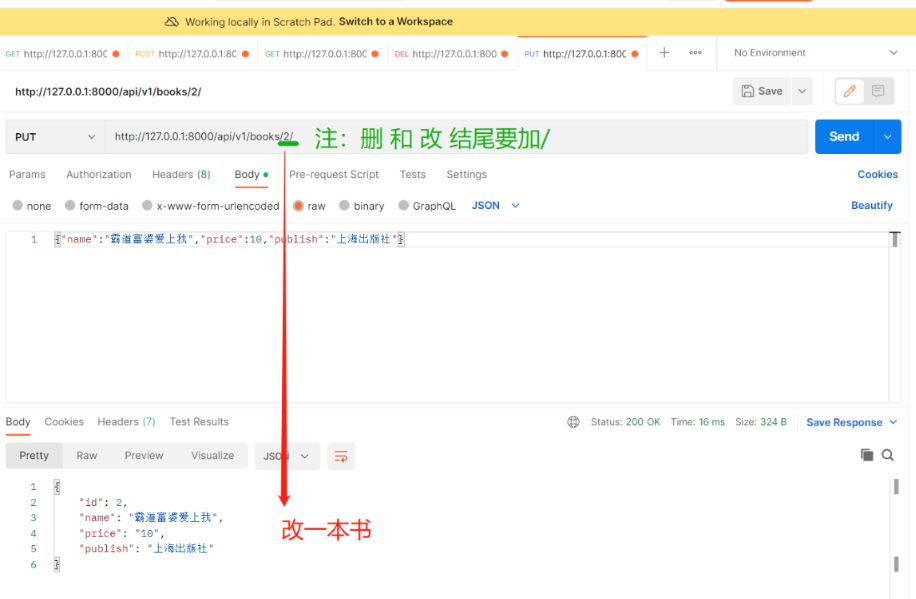This screenshot has width=916, height=599.
Task: Open the request Settings tab
Action: 466,174
